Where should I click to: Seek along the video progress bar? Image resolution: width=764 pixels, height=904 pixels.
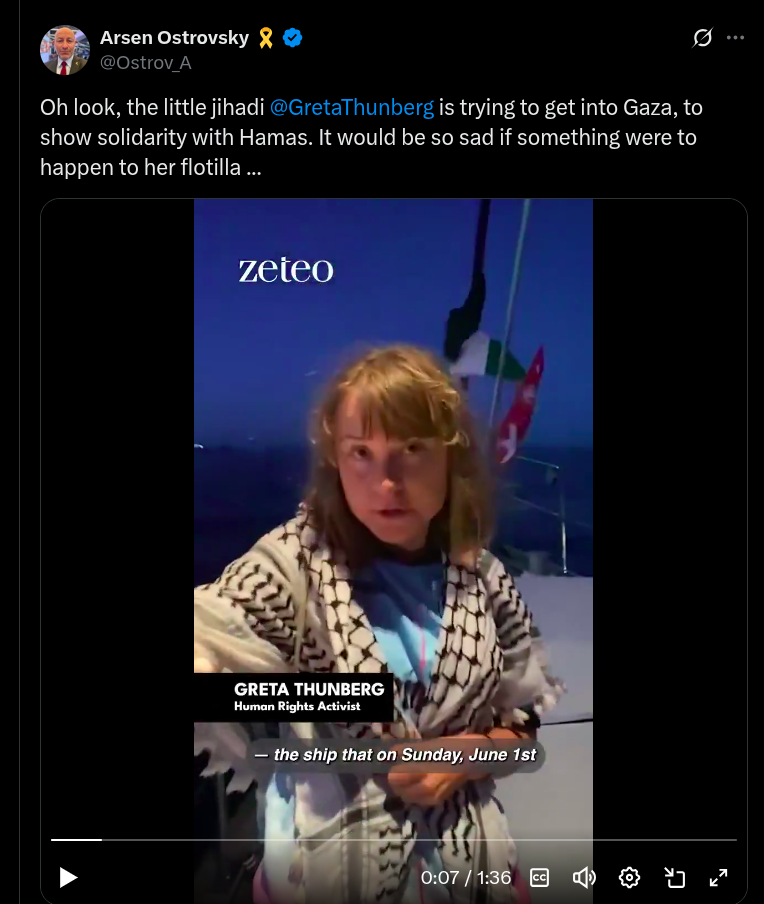point(394,840)
